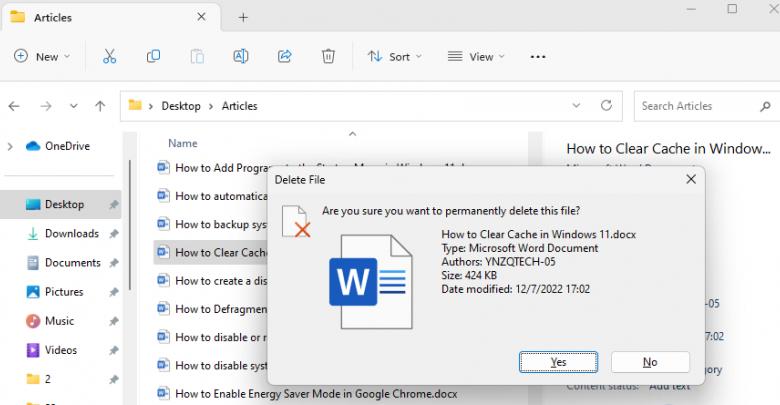This screenshot has height=405, width=780.
Task: Select Downloads in navigation pane
Action: pos(62,233)
